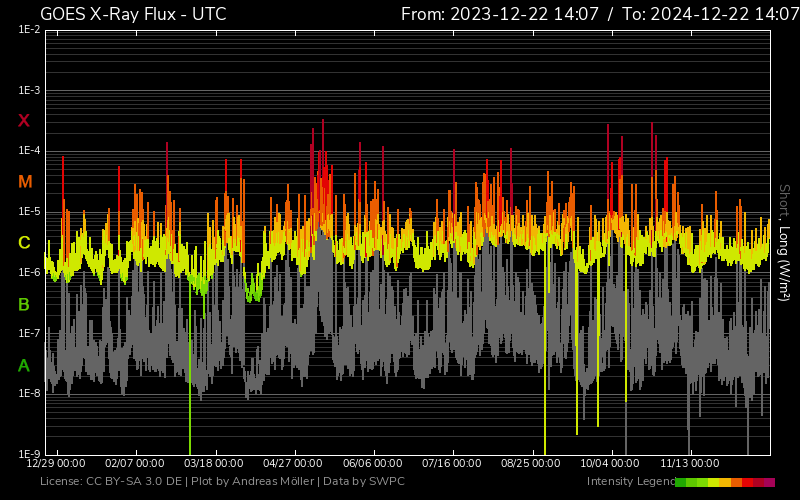This screenshot has width=800, height=500.
Task: Click the Intensity Legend text label
Action: click(630, 482)
